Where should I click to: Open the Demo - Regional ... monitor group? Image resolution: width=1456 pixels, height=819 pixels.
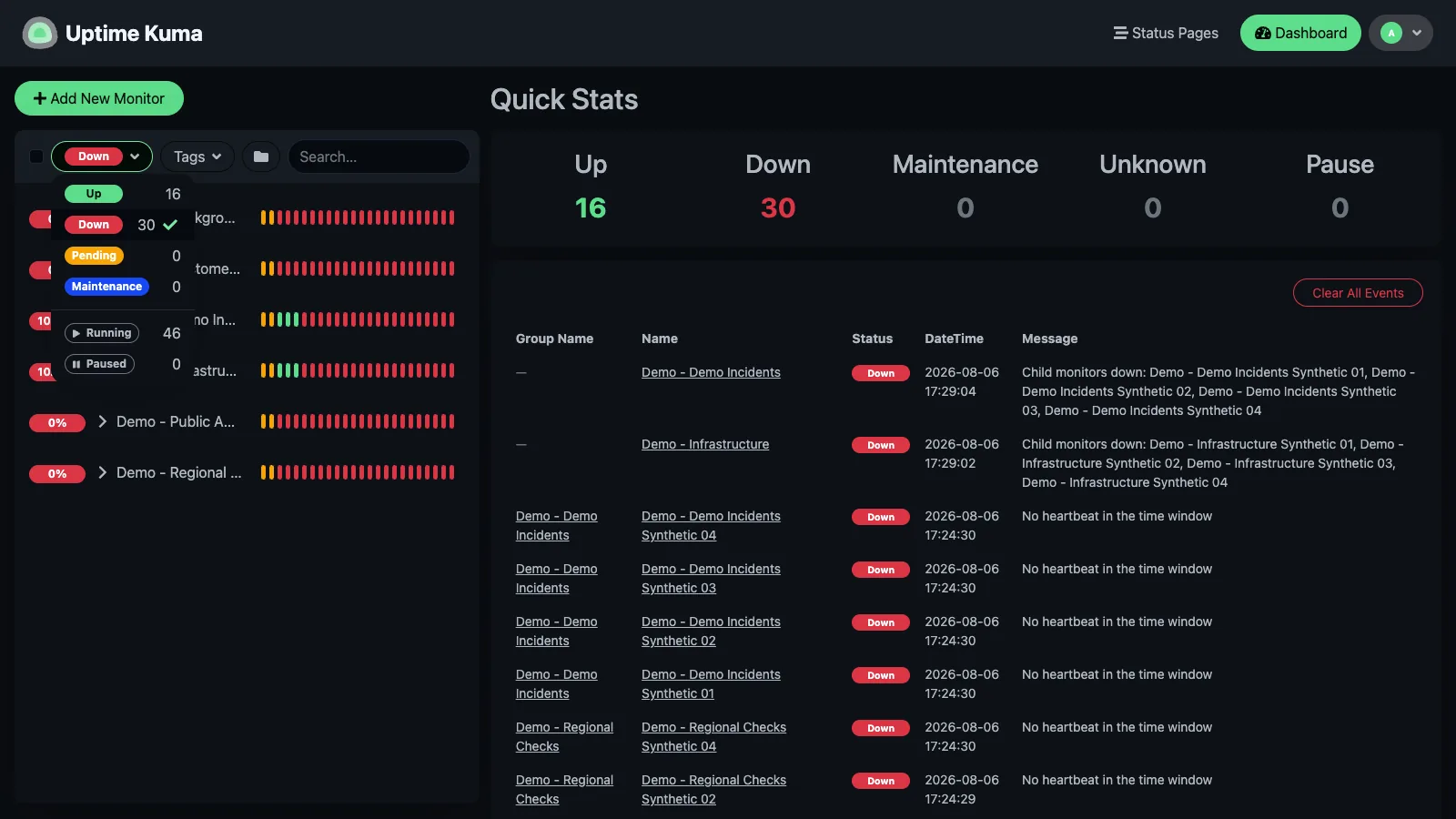179,472
